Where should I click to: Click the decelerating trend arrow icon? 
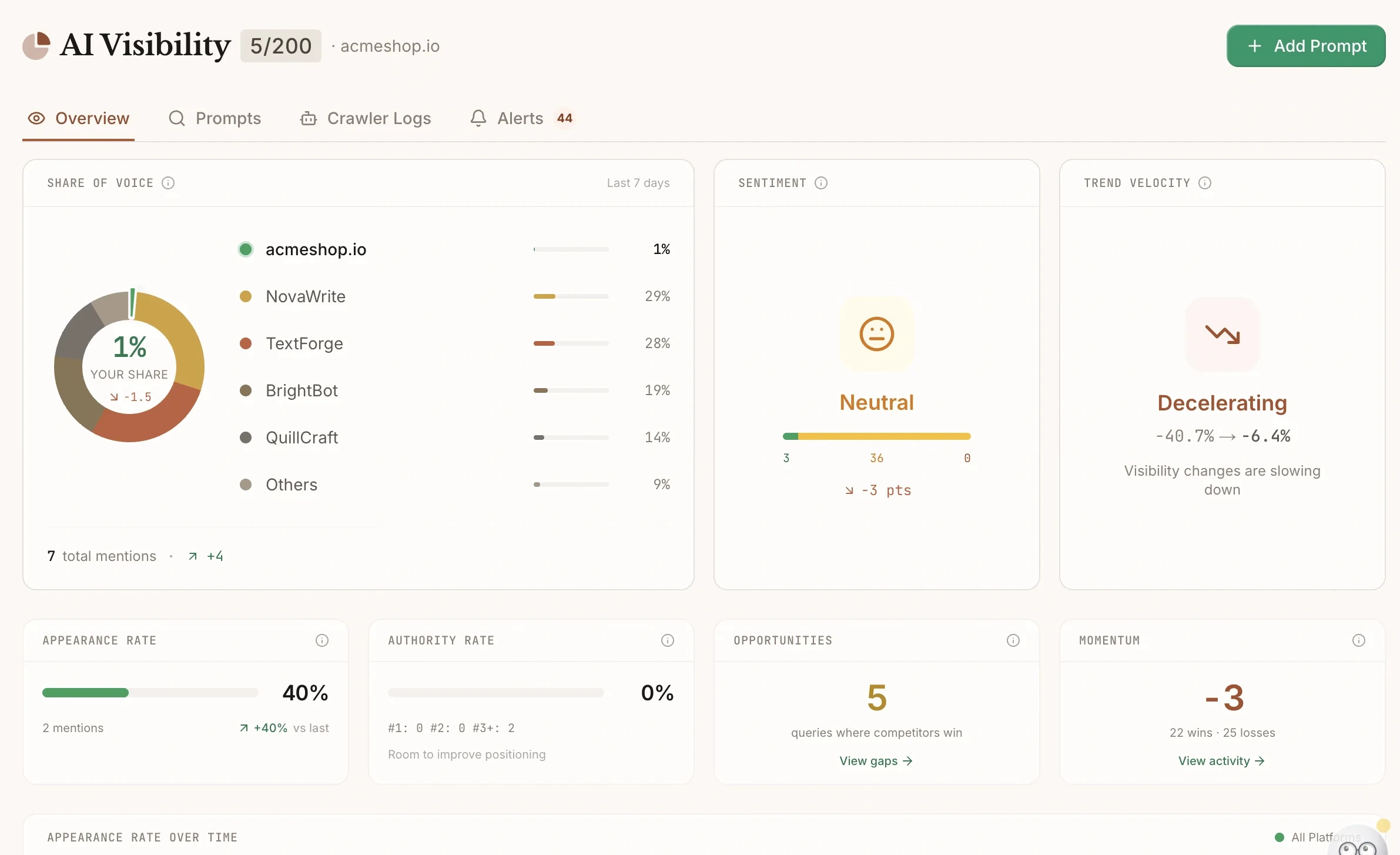(x=1222, y=335)
